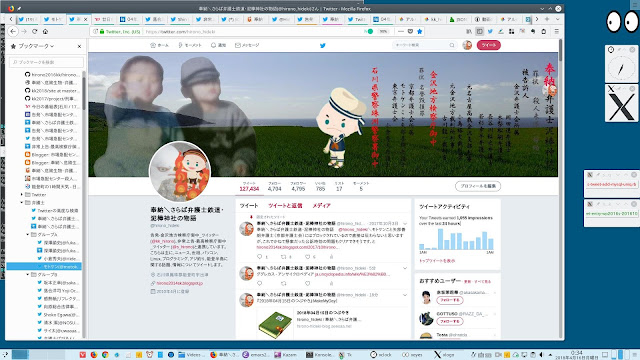The height and width of the screenshot is (360, 640).
Task: Show hidden system tray icons arrow
Action: pyautogui.click(x=550, y=355)
